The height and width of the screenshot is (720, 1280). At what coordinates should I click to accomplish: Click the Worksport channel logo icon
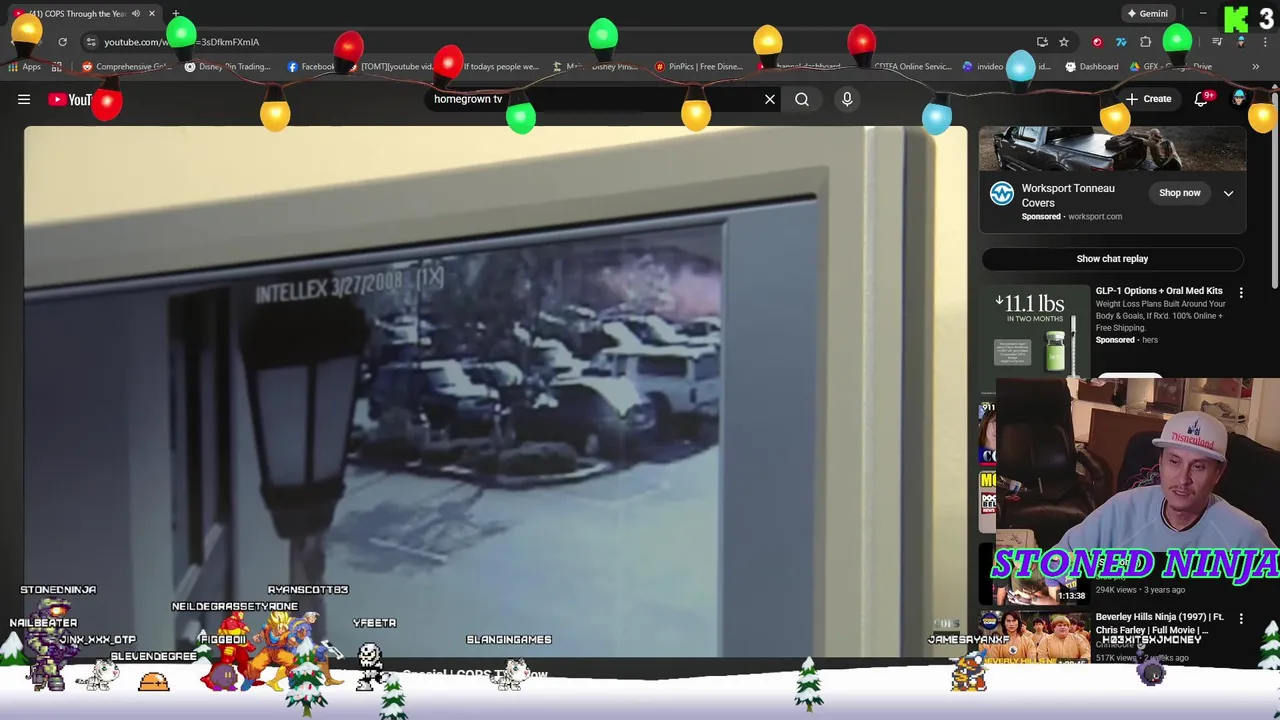pos(1001,194)
